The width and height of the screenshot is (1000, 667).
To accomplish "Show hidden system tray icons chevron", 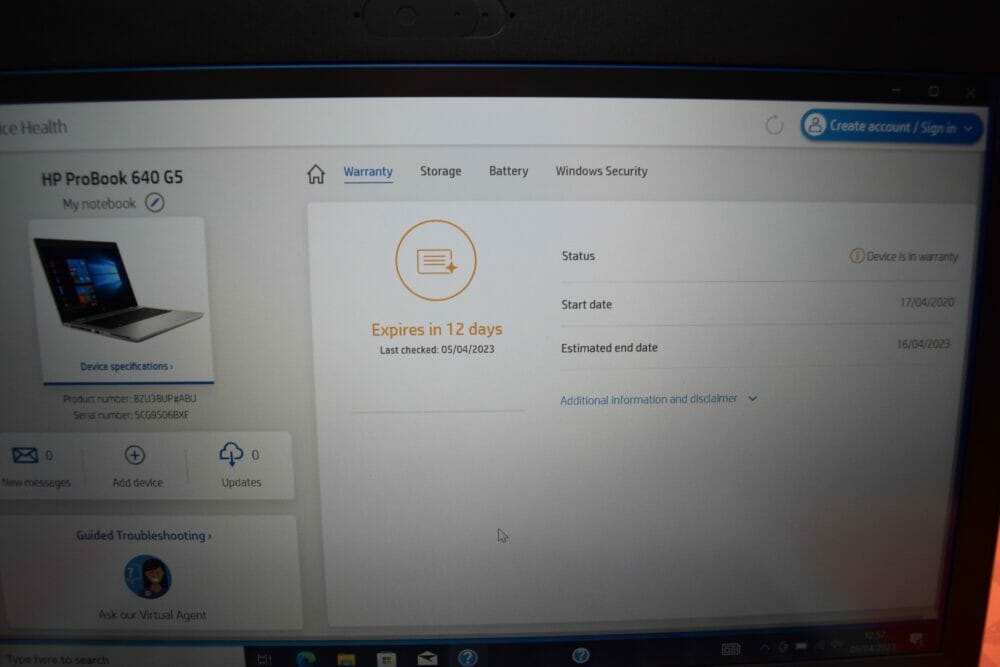I will pos(764,647).
